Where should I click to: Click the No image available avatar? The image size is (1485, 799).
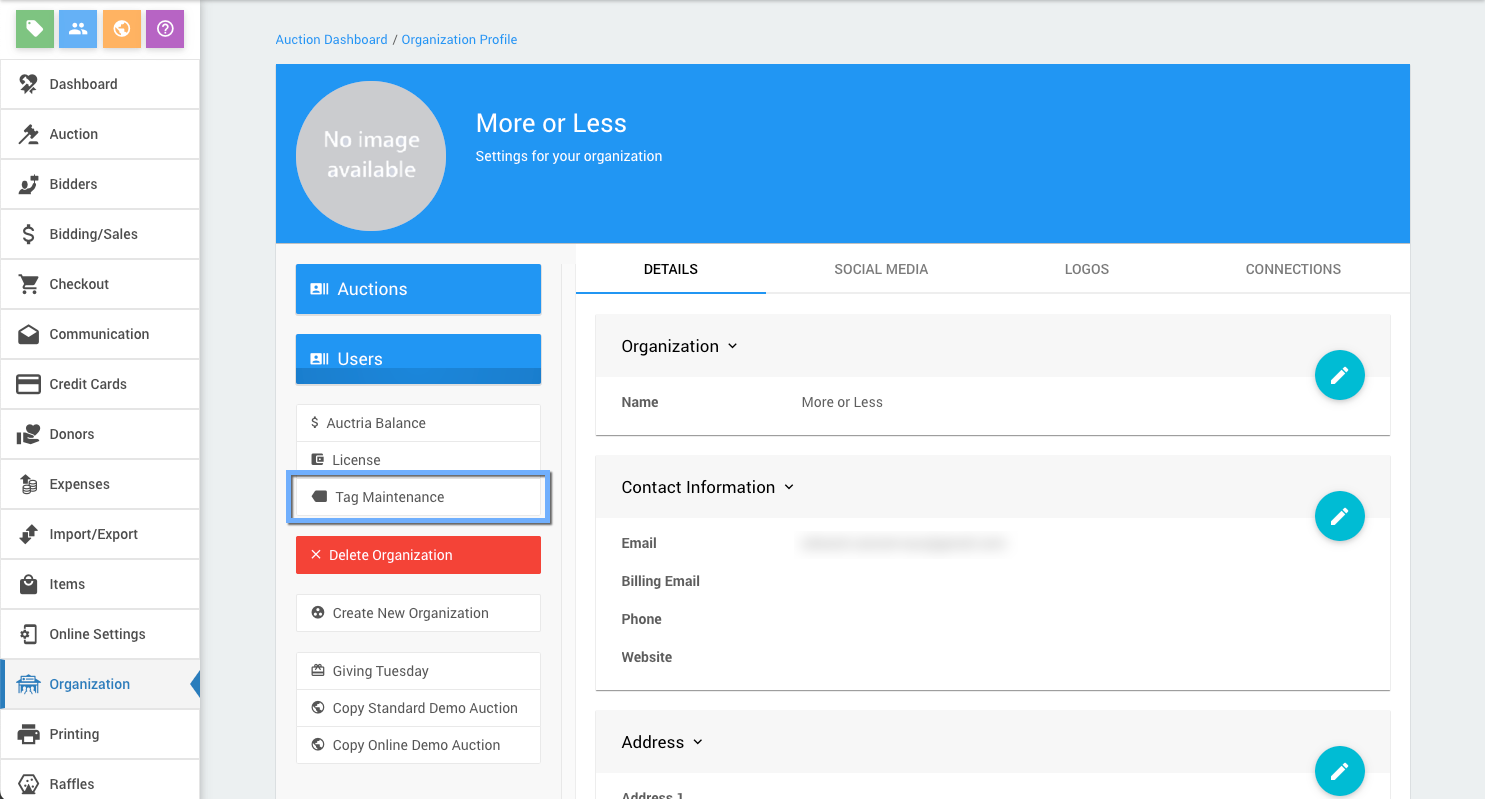371,156
